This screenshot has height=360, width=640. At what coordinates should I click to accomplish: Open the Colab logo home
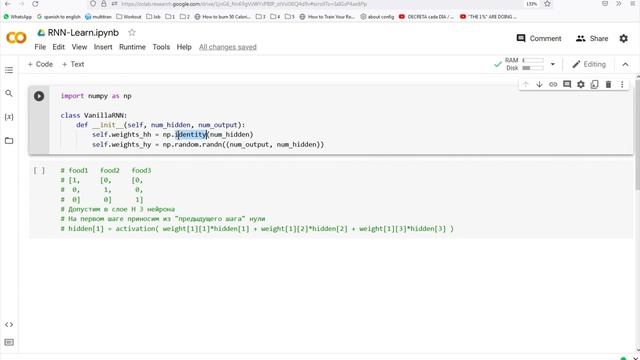point(16,38)
